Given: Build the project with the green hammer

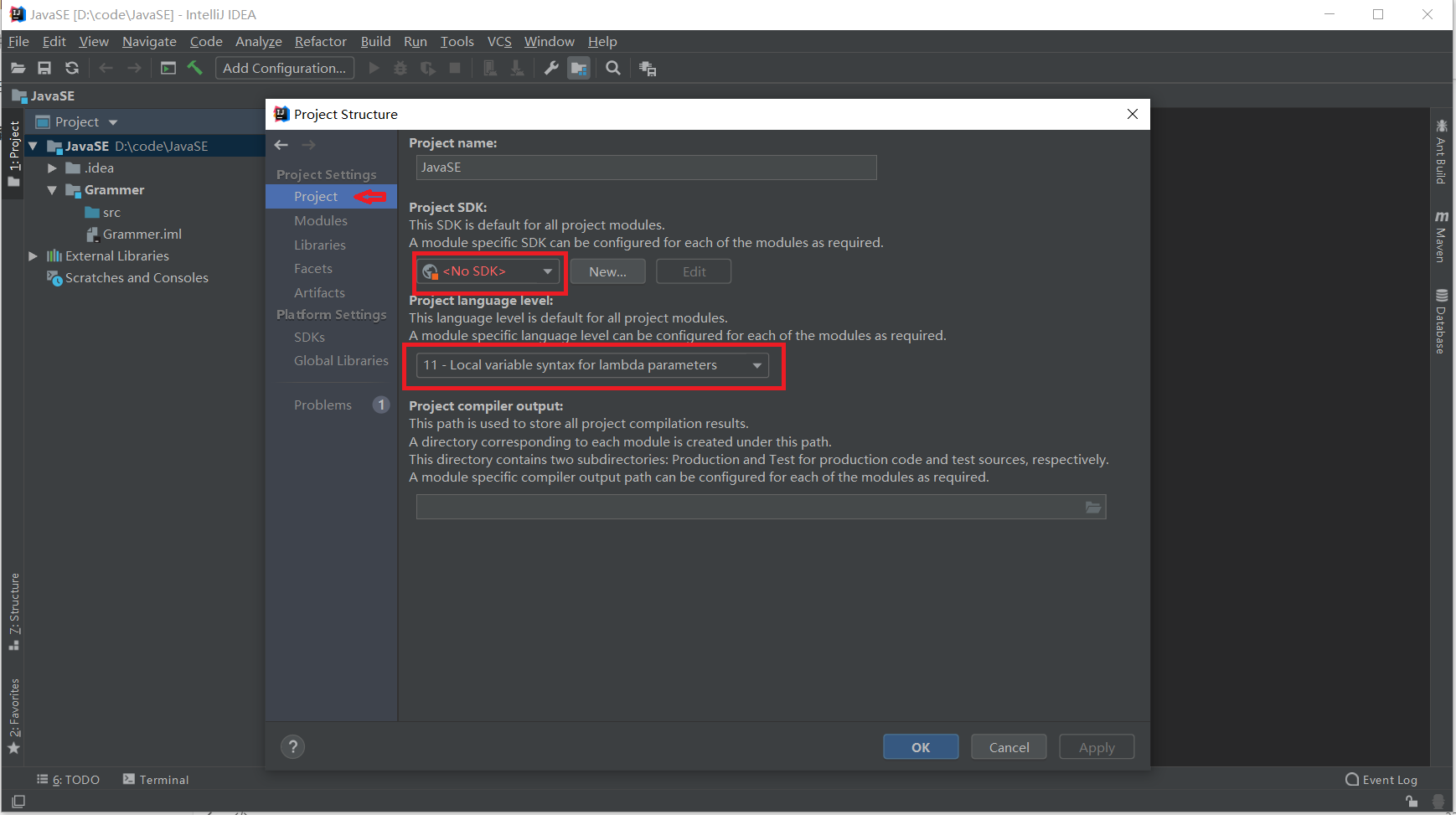Looking at the screenshot, I should (x=195, y=68).
